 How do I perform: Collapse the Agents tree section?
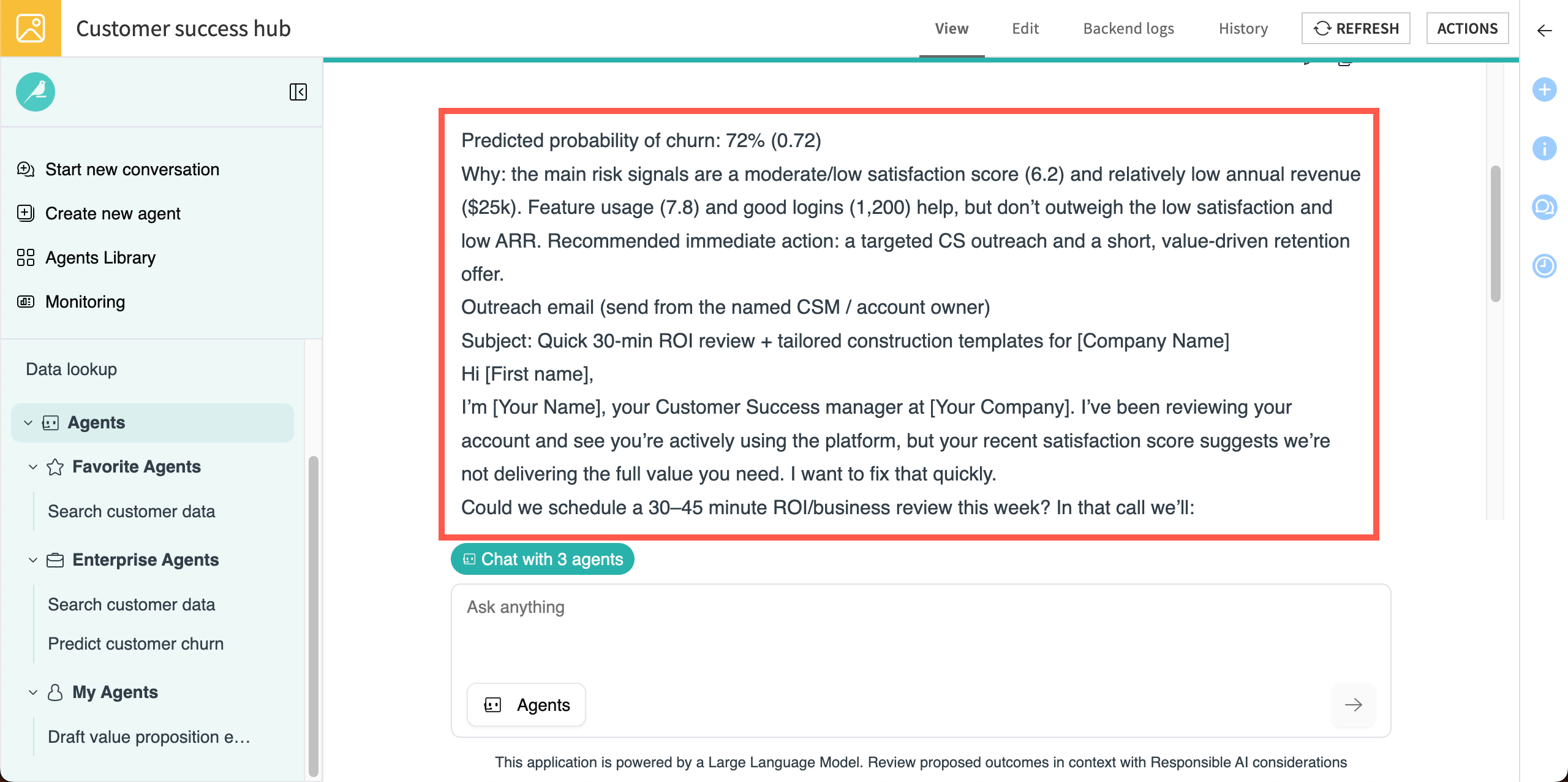click(x=28, y=423)
